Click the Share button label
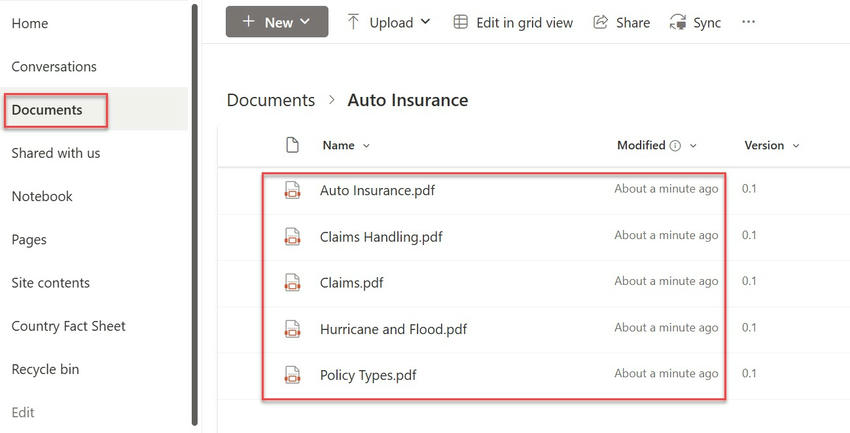Image resolution: width=850 pixels, height=433 pixels. 633,23
